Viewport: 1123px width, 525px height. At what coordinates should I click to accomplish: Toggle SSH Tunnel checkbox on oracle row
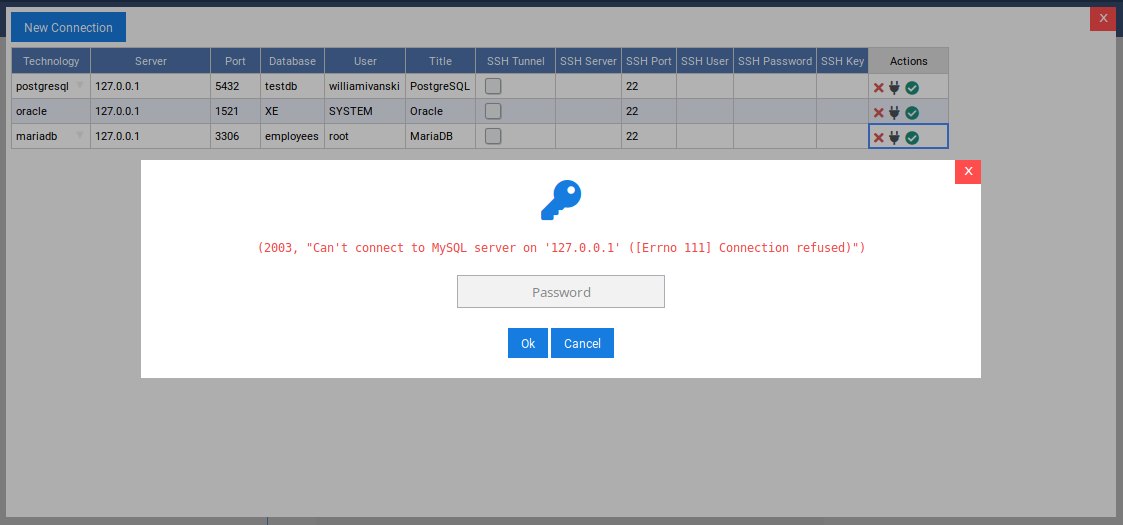point(493,111)
